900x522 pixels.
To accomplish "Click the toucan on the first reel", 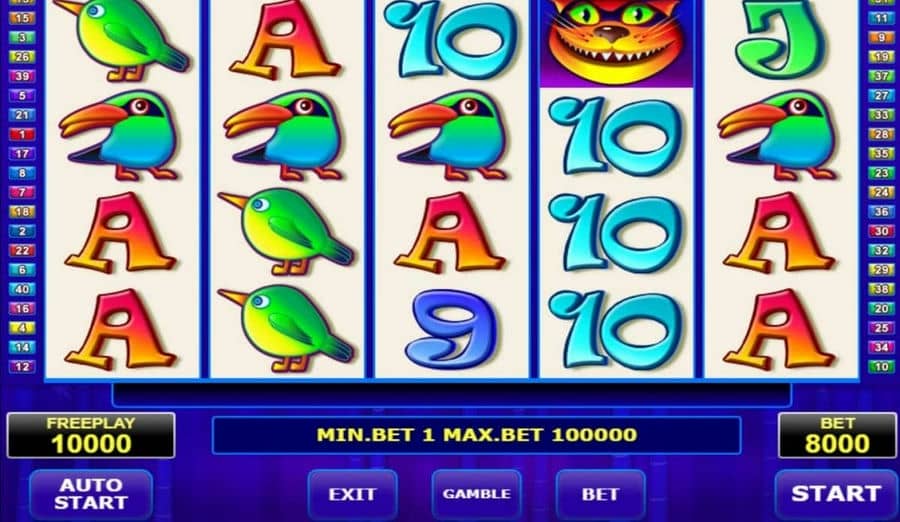I will 122,137.
